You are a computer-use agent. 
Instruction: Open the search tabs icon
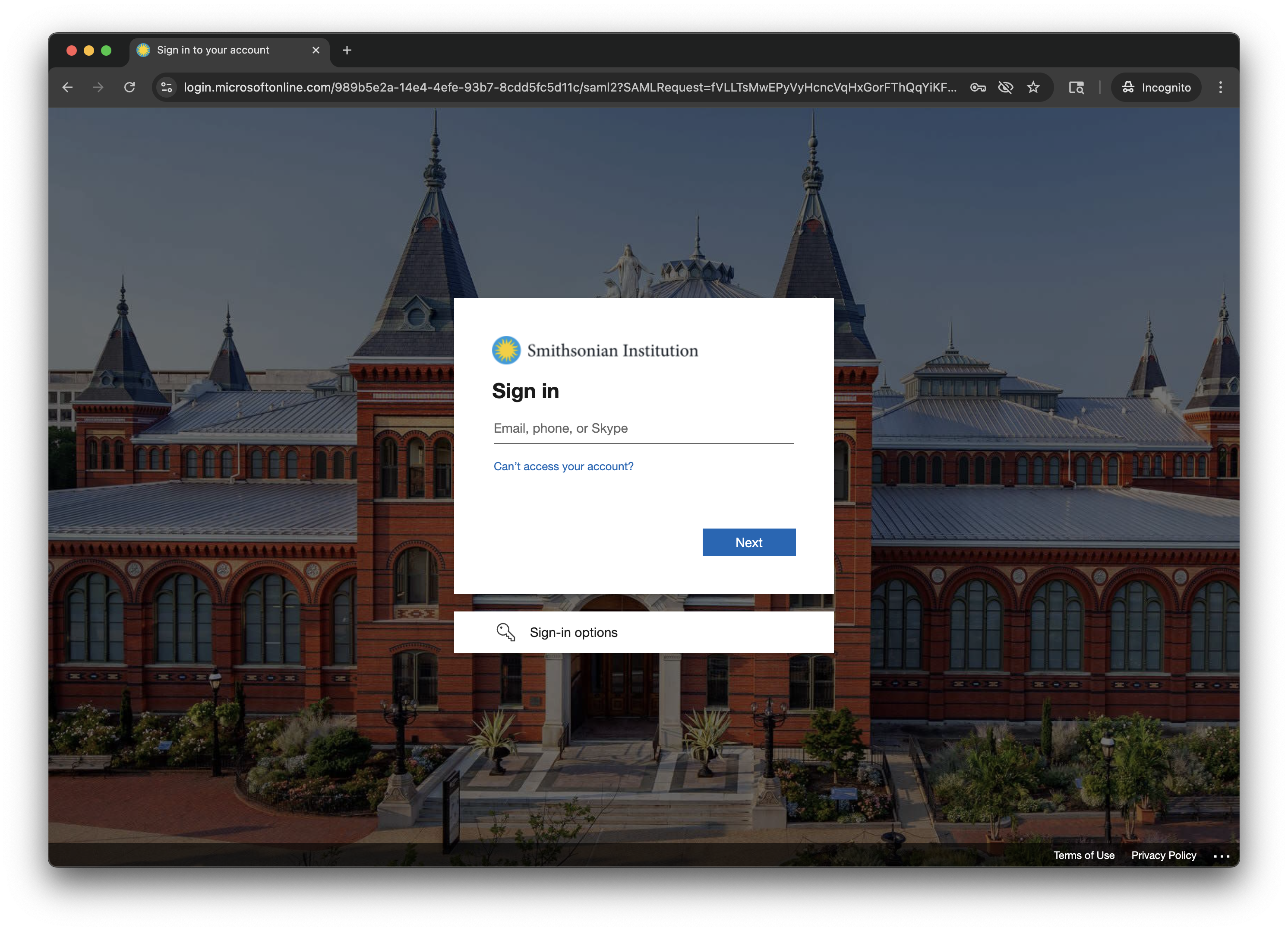(x=1076, y=88)
